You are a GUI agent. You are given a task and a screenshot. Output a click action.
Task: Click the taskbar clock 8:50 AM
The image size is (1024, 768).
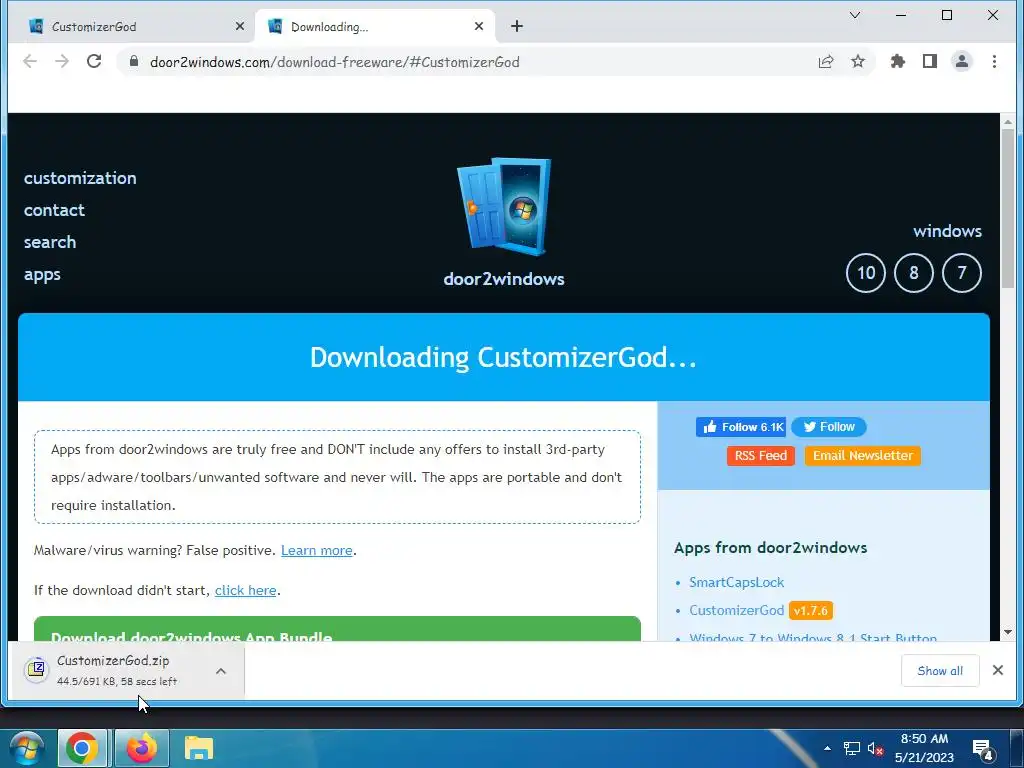924,748
